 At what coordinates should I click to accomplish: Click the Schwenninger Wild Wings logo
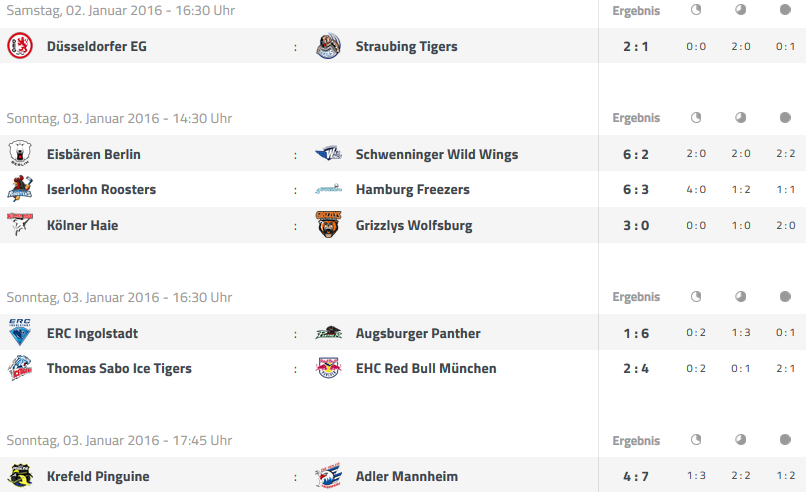click(x=328, y=153)
